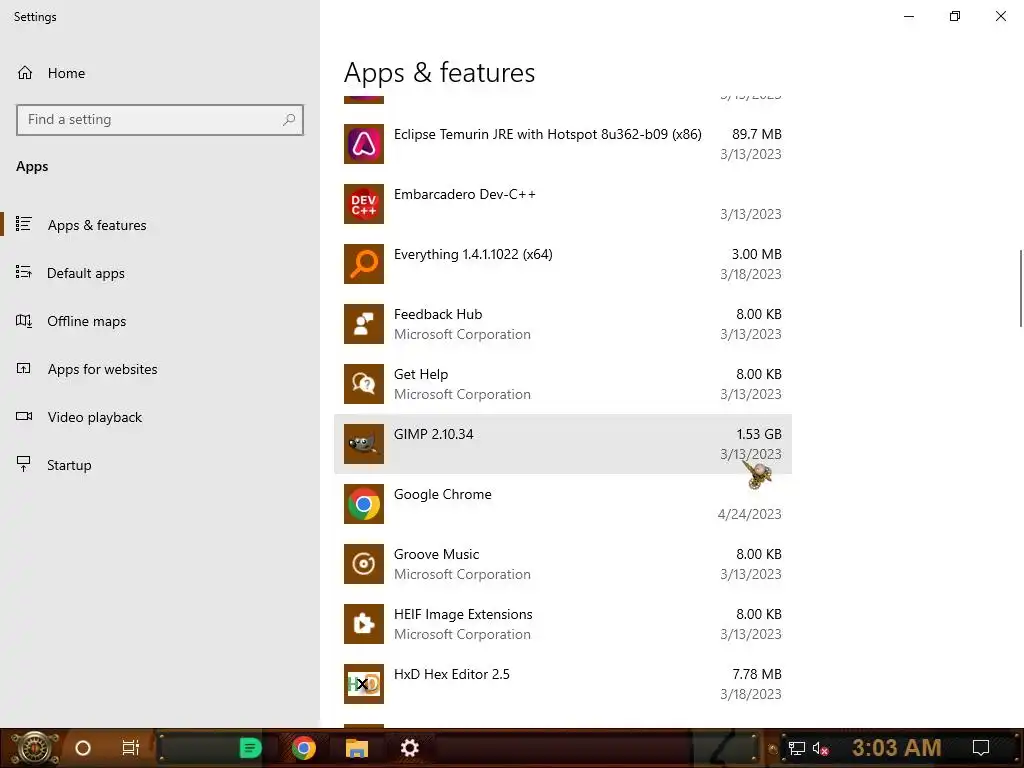Click the Apps for websites sidebar icon
The image size is (1024, 768).
coord(24,368)
